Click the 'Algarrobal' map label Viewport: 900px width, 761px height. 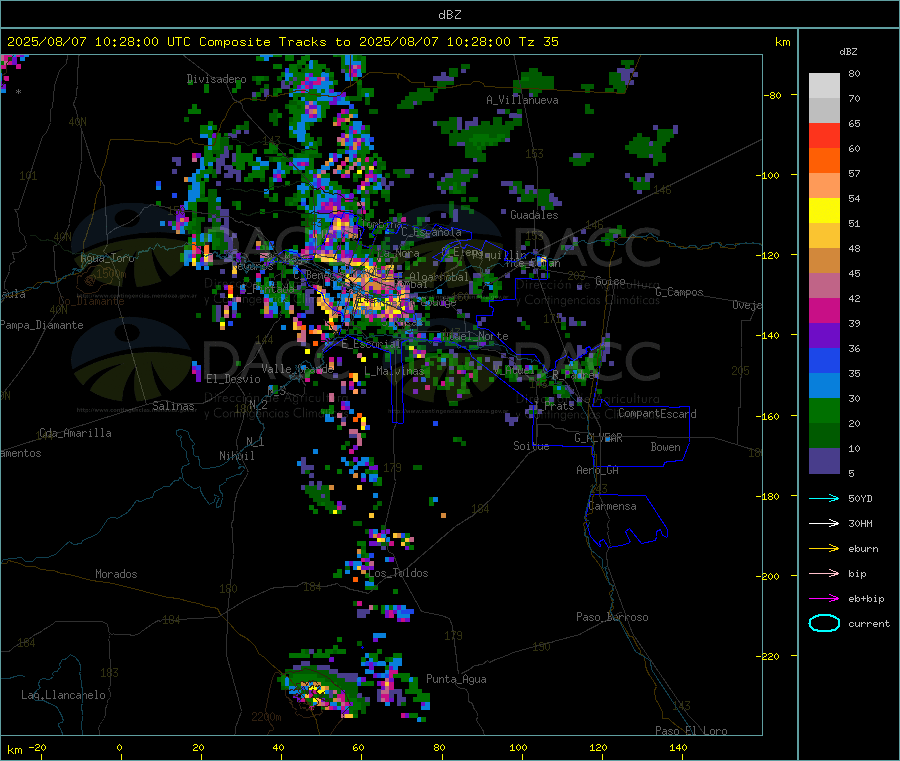tap(439, 277)
